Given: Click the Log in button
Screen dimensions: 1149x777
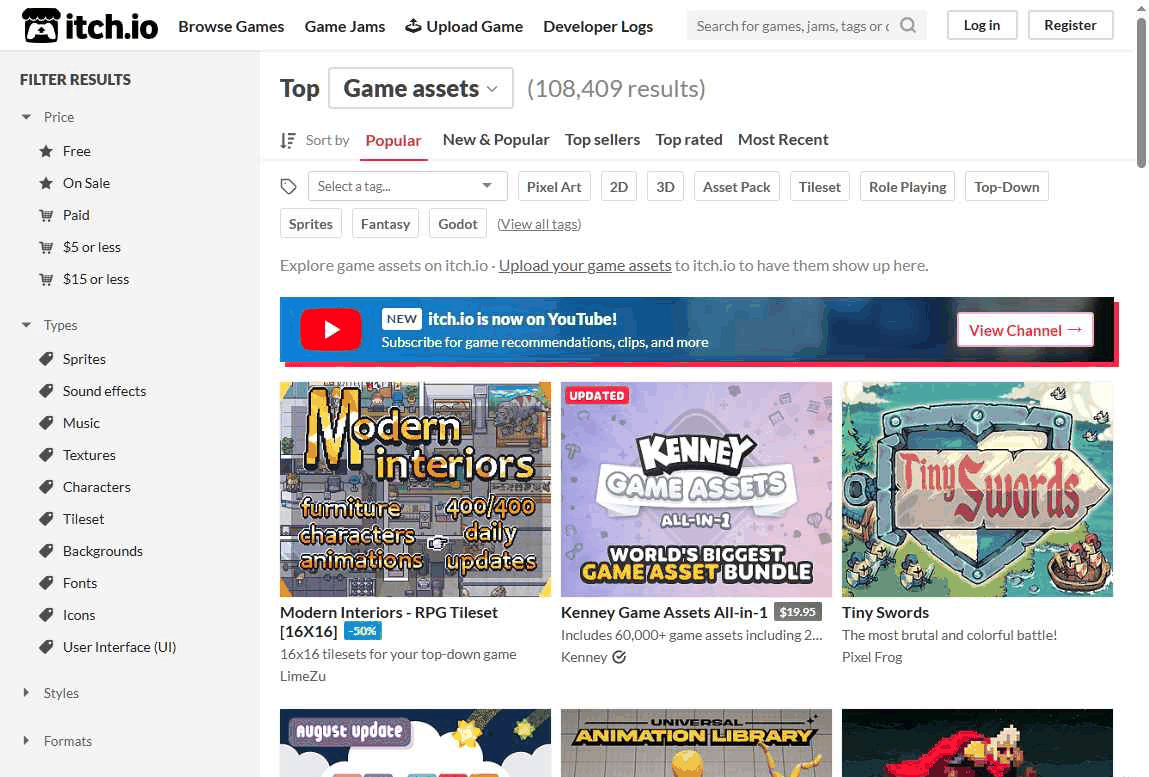Looking at the screenshot, I should coord(982,25).
